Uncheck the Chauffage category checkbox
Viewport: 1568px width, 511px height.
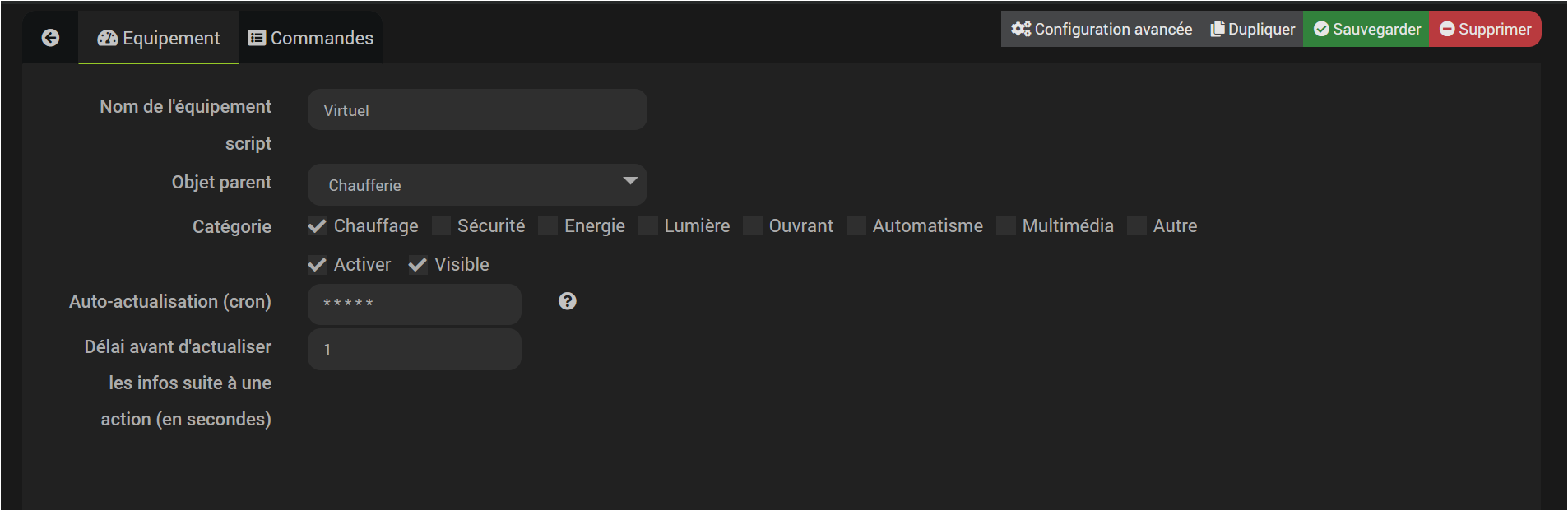[x=318, y=226]
